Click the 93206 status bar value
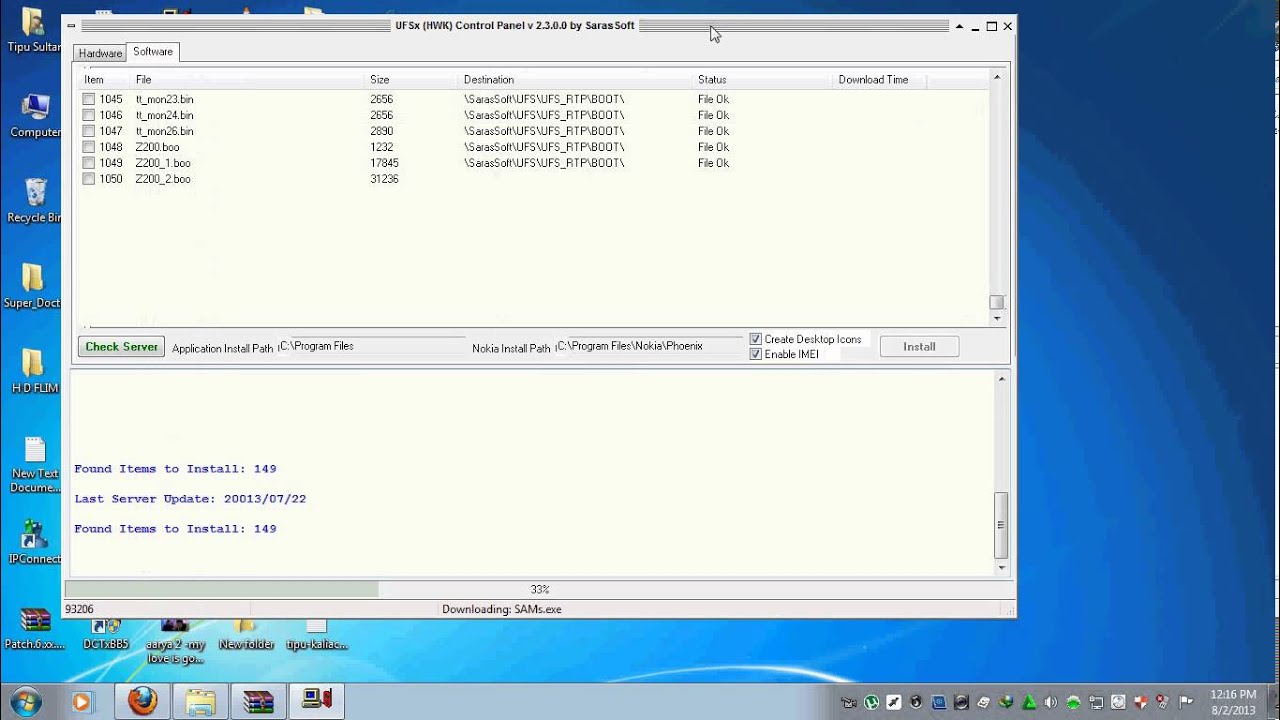 click(x=79, y=609)
